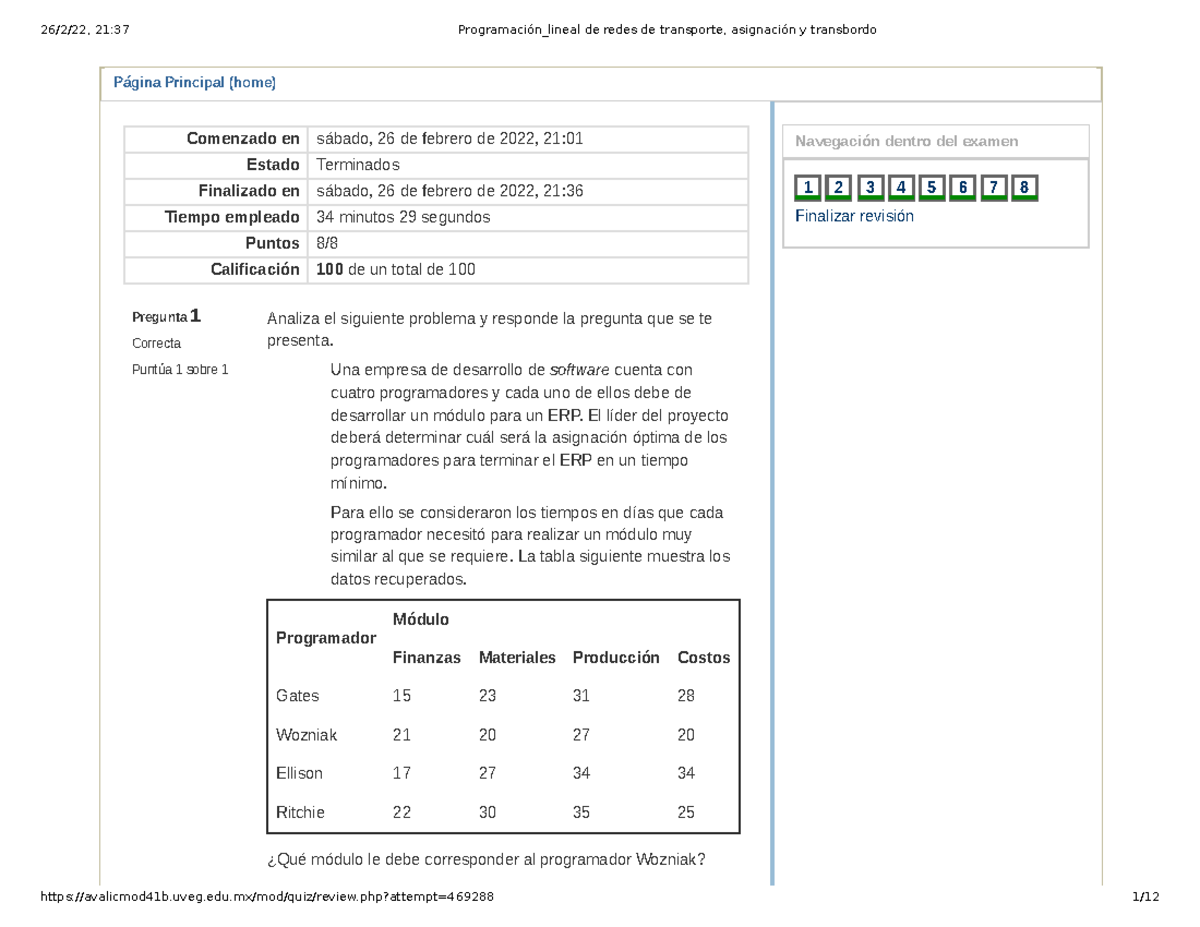This screenshot has height=927, width=1200.
Task: Click the page title 'Programación_lineal de redes de transporte'
Action: (667, 30)
